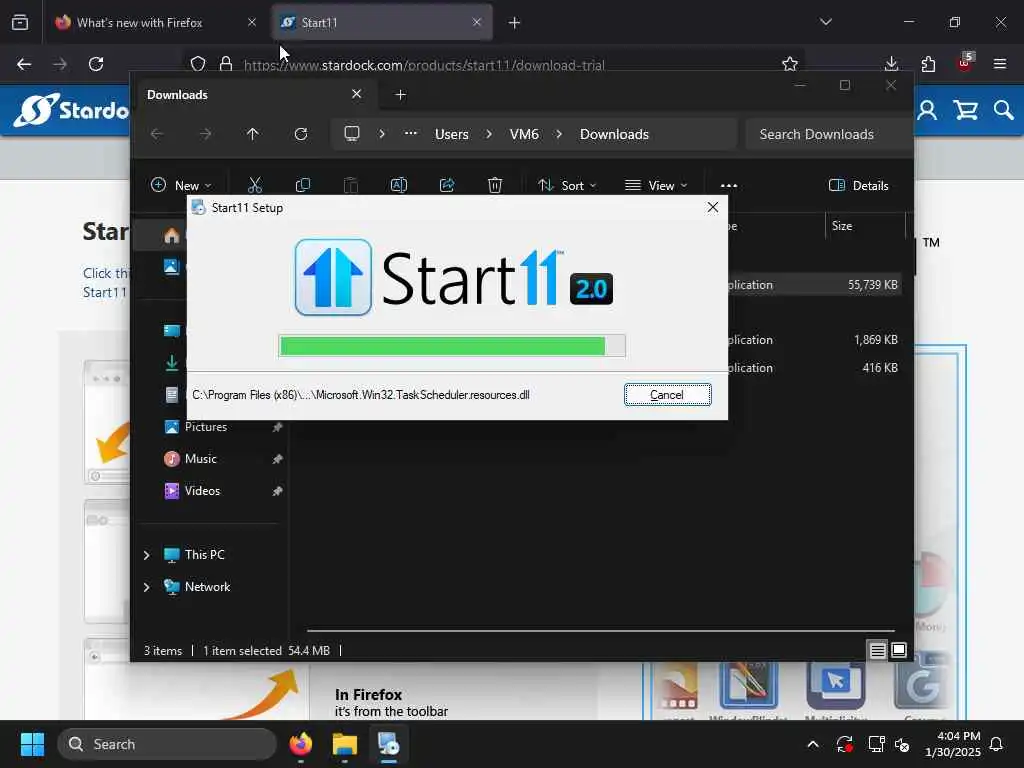Click the Cut scissors icon in Explorer
Image resolution: width=1024 pixels, height=768 pixels.
(x=255, y=185)
